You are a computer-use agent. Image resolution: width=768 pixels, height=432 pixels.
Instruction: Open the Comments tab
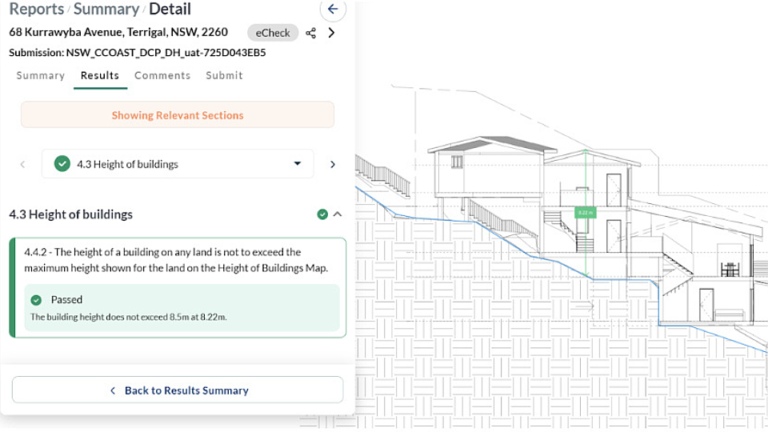pyautogui.click(x=162, y=76)
